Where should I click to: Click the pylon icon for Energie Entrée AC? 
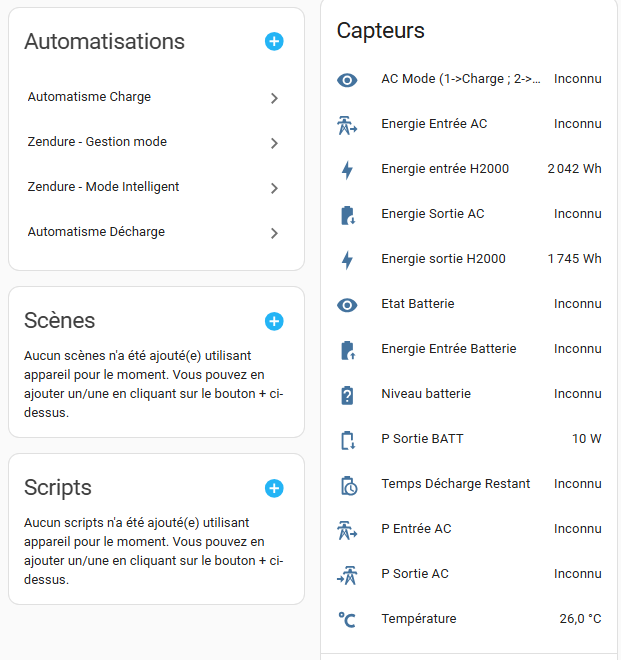coord(347,125)
